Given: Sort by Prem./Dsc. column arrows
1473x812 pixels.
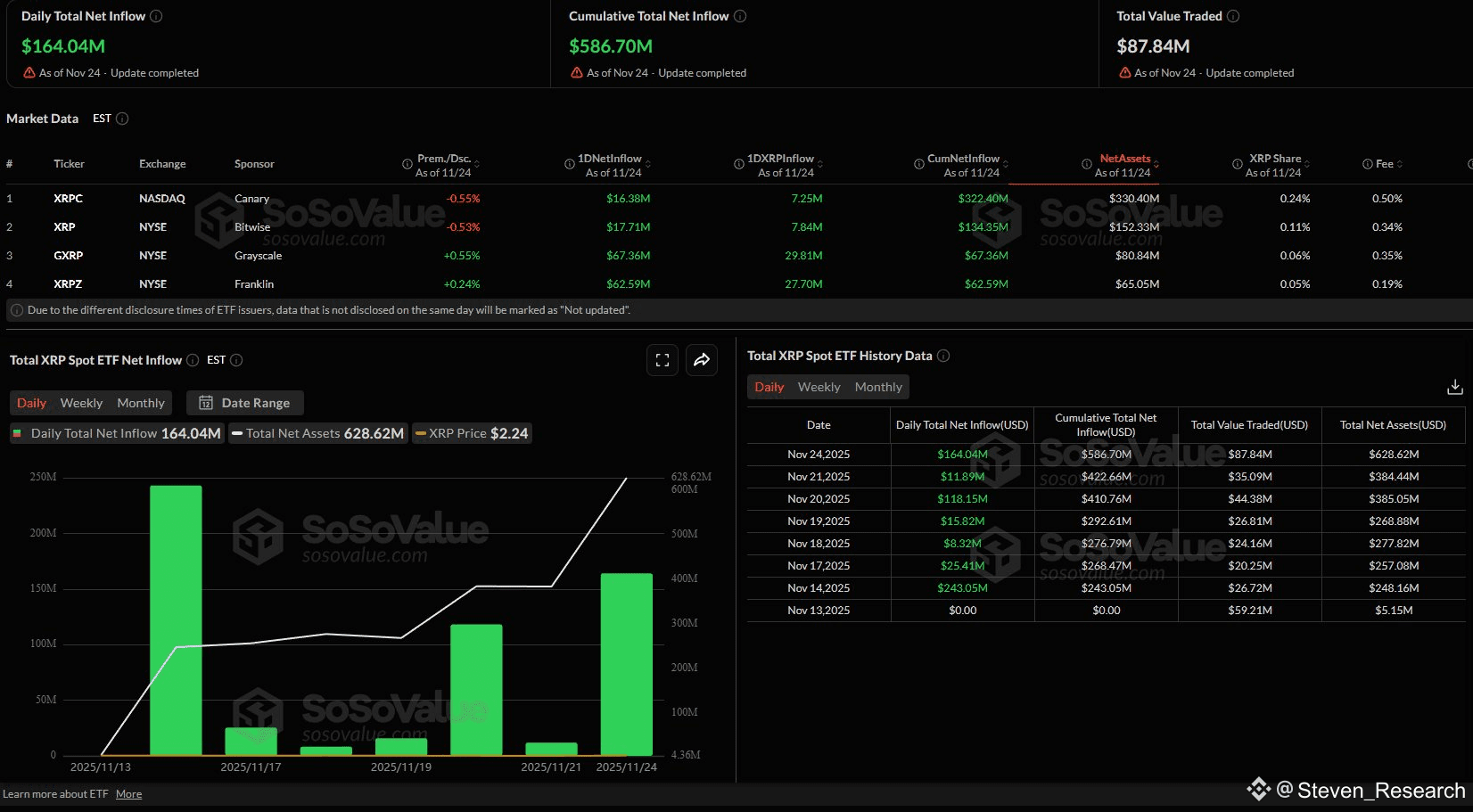Looking at the screenshot, I should coord(477,165).
